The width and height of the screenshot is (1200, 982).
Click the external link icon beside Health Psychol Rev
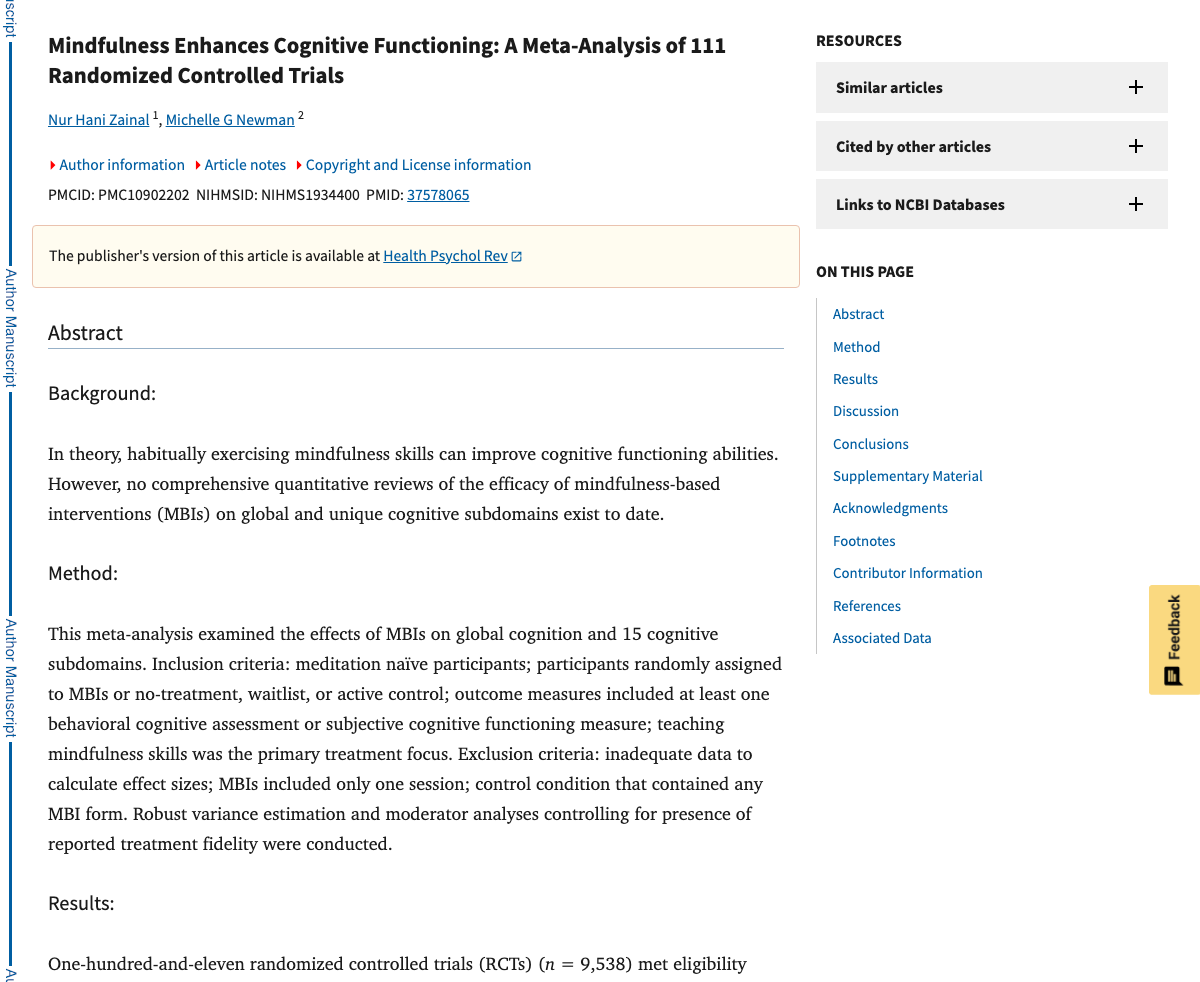click(516, 255)
